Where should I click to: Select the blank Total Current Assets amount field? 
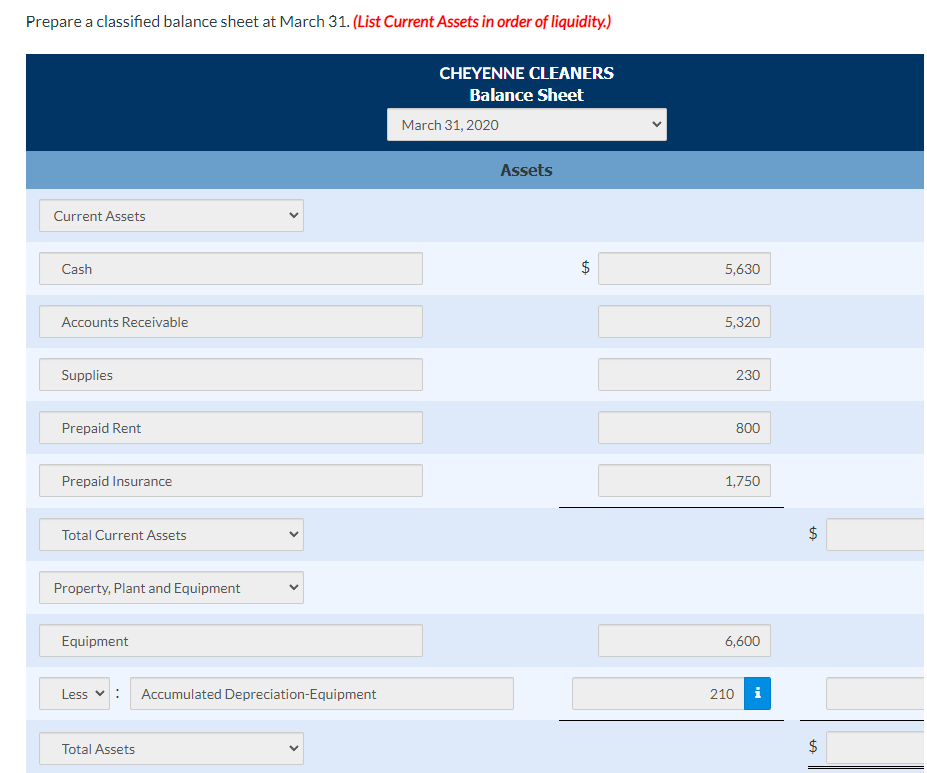pos(875,534)
